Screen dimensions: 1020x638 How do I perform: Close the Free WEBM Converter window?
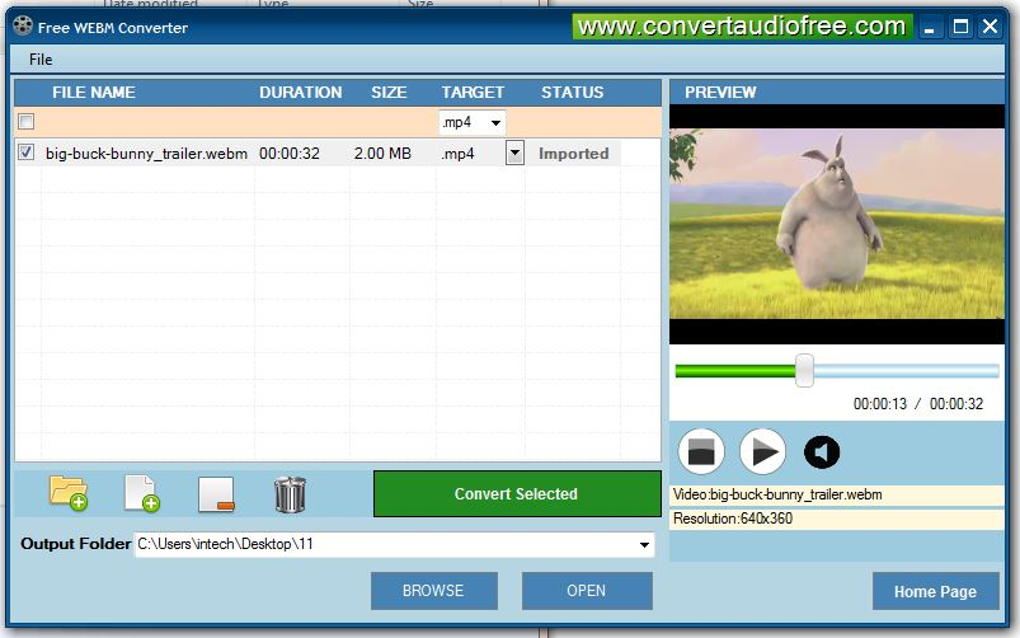[x=990, y=27]
